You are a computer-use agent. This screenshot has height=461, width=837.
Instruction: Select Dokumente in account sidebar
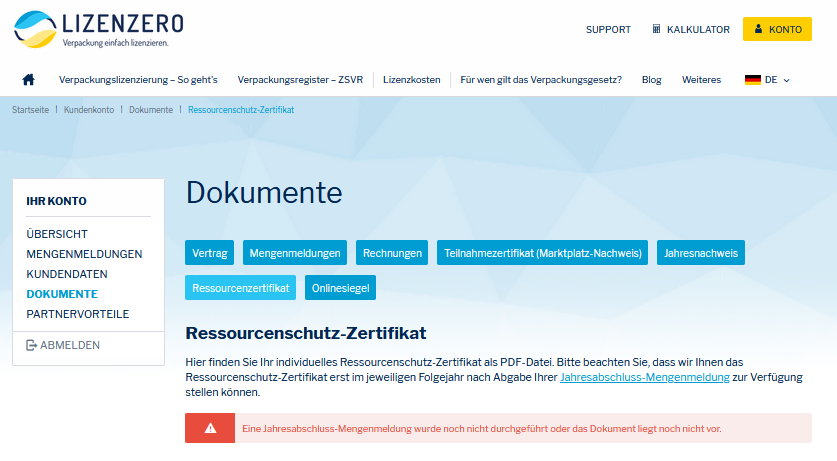point(62,294)
